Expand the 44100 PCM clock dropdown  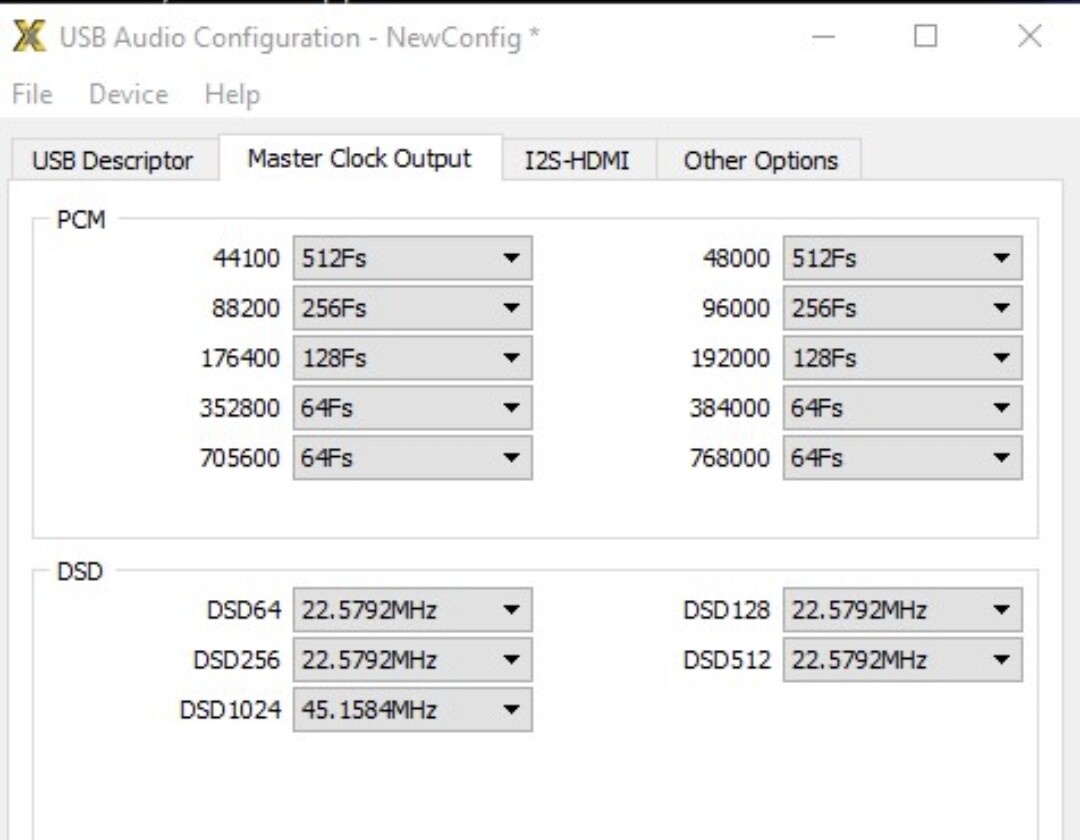coord(412,258)
